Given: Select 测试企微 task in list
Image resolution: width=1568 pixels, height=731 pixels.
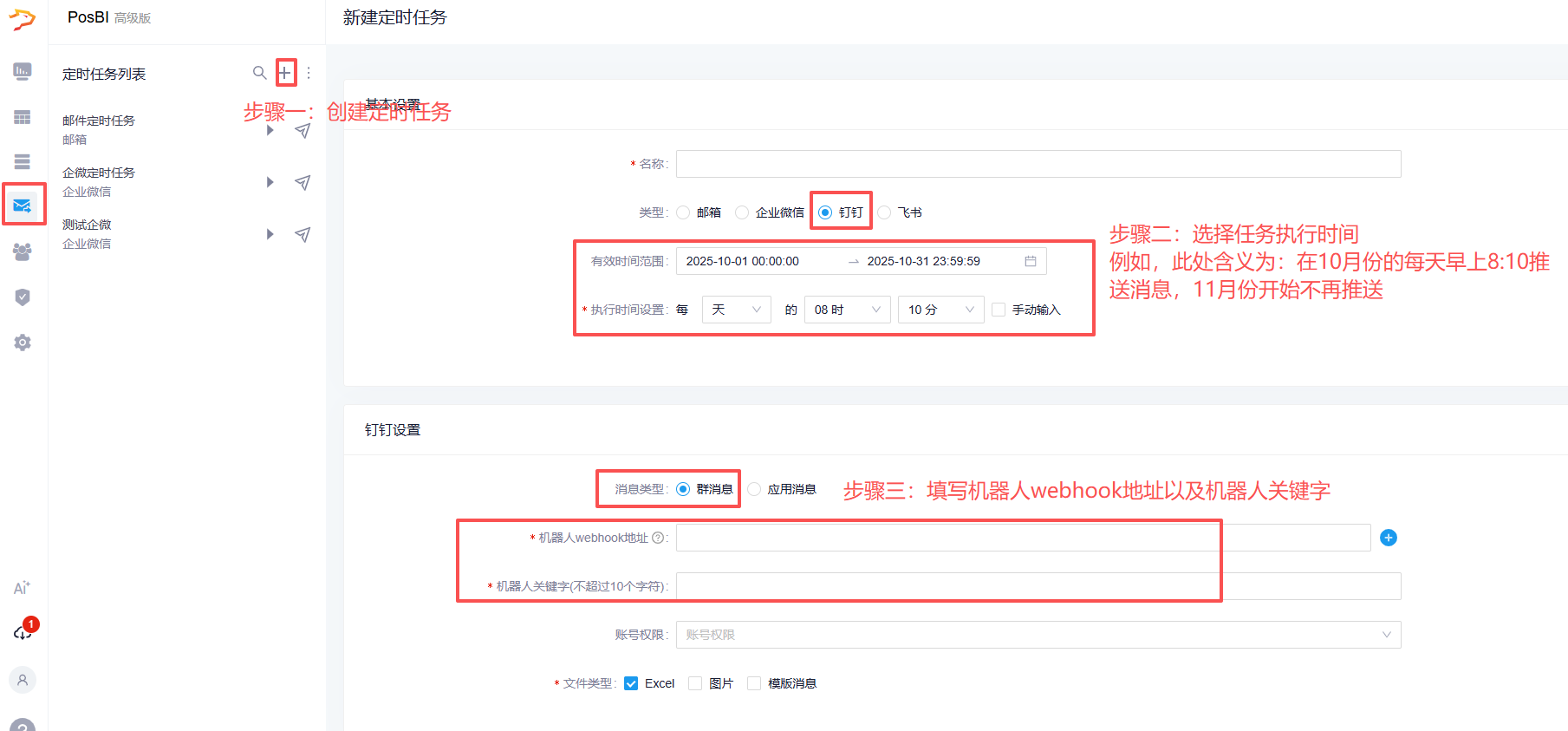Looking at the screenshot, I should click(x=87, y=225).
